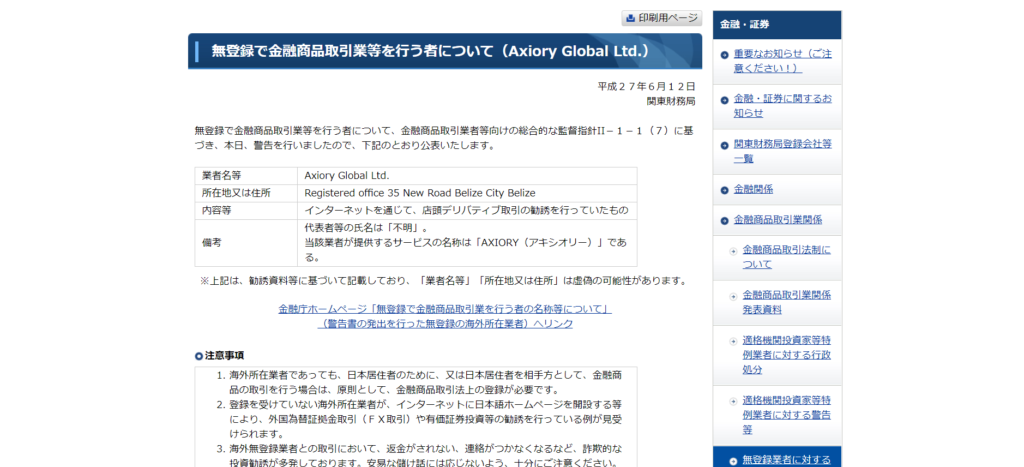Open 金融庁ホームページ 無登録 業者名称 link
The width and height of the screenshot is (1024, 467).
[445, 309]
